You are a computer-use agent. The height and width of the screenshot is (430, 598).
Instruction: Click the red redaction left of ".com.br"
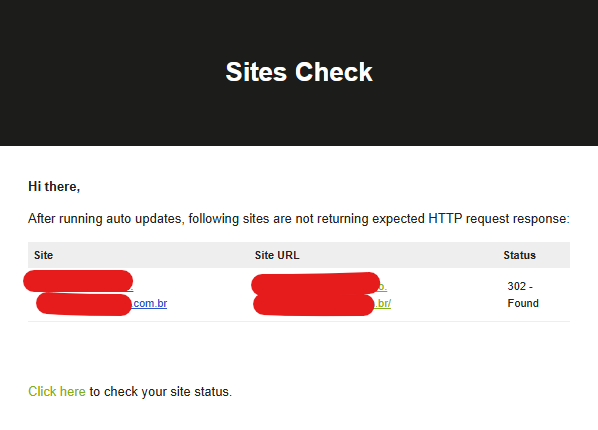click(84, 304)
